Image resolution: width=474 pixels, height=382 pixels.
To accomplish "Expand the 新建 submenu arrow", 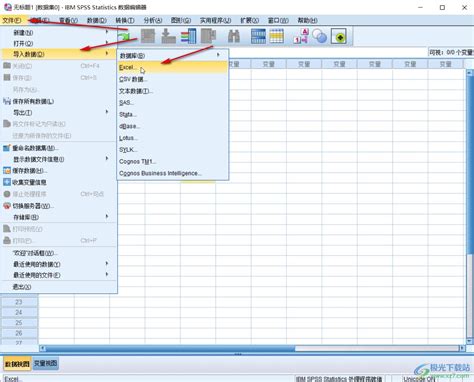I will [107, 32].
